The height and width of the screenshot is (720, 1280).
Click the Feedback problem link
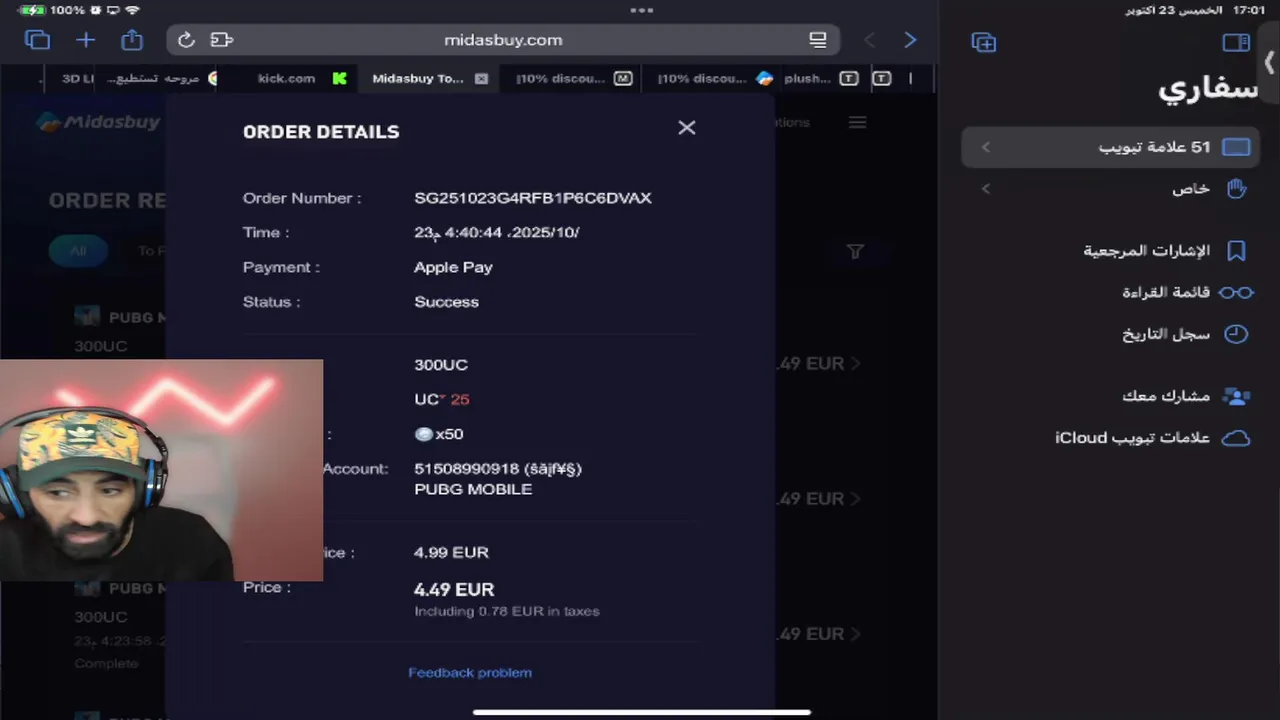pos(470,672)
